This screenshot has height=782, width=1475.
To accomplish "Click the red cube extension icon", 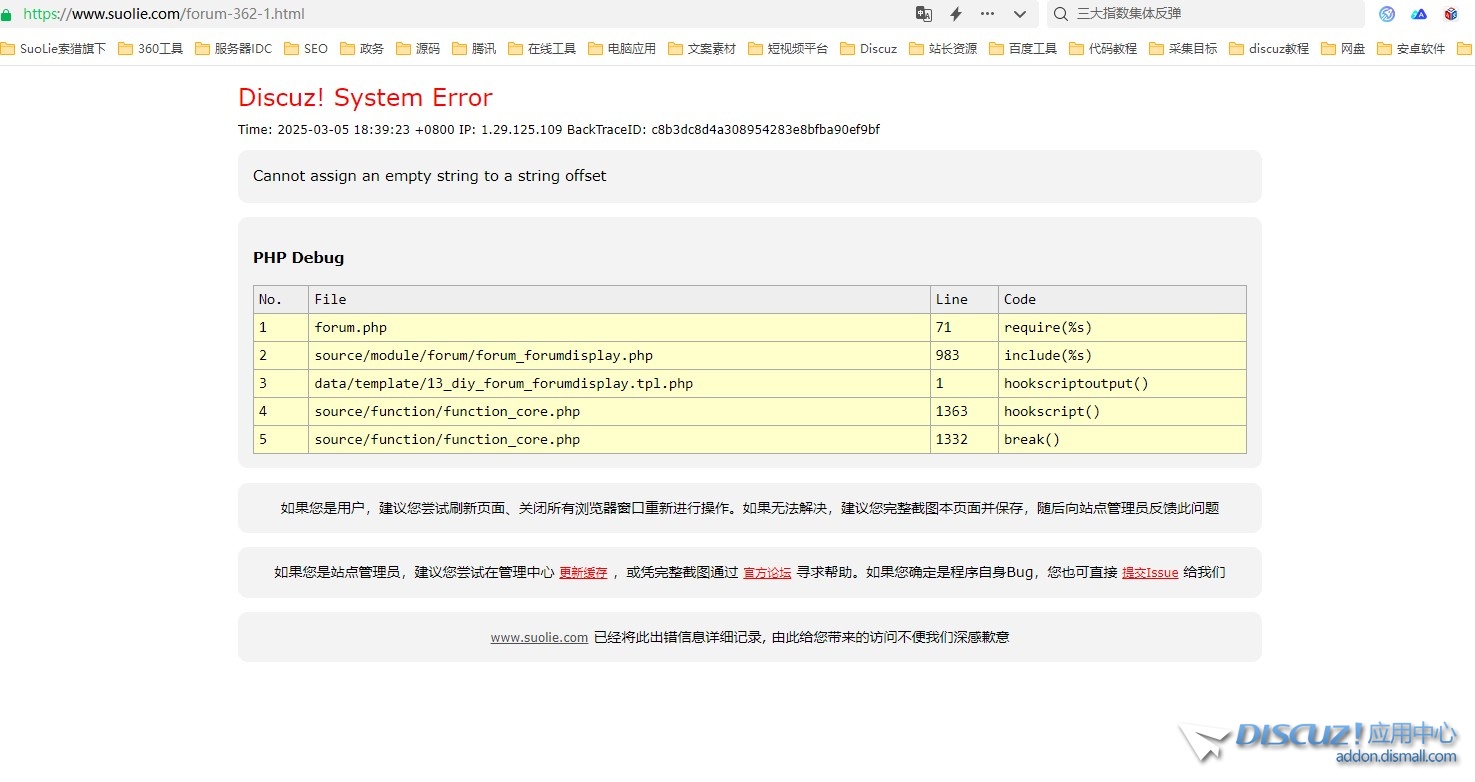I will (1451, 14).
